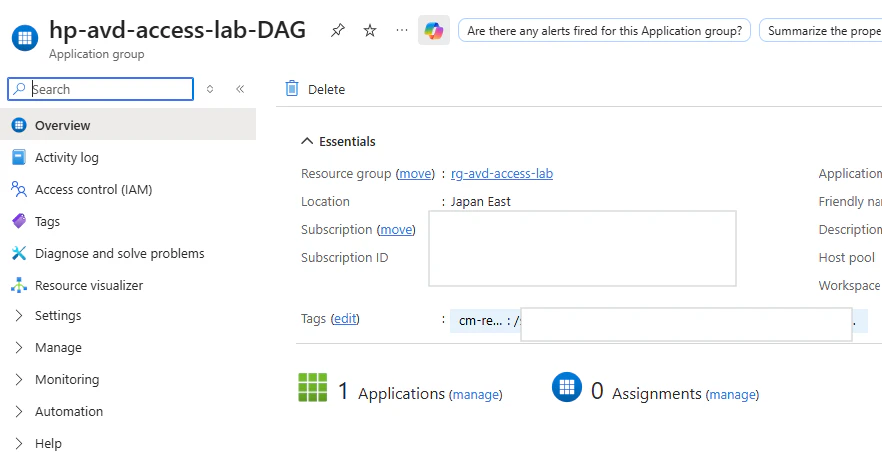This screenshot has height=458, width=882.
Task: Click the Activity log book icon
Action: tap(19, 157)
